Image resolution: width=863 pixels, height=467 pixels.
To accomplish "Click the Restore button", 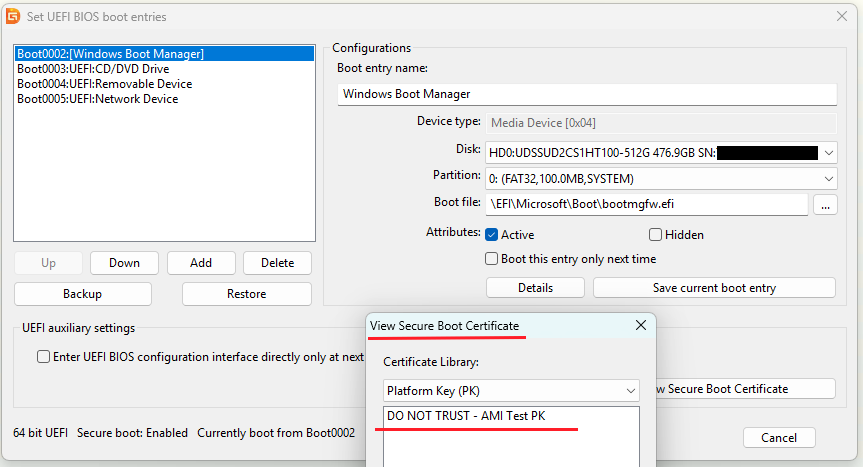I will click(247, 294).
